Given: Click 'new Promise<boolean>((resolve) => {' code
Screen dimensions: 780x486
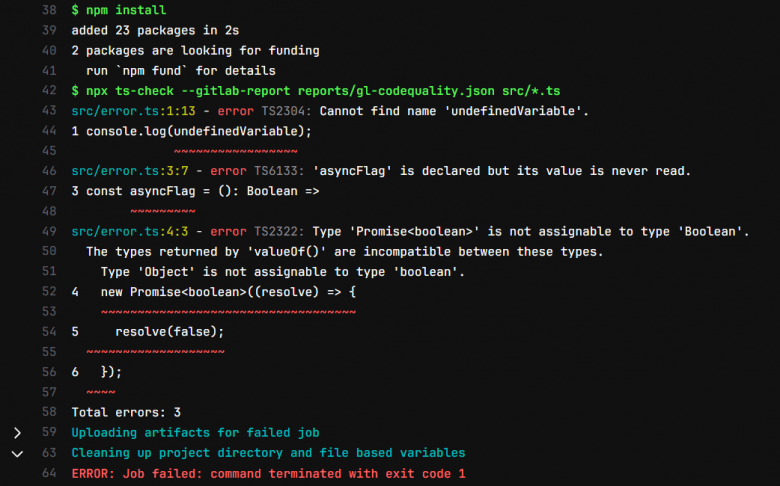Looking at the screenshot, I should [x=228, y=292].
